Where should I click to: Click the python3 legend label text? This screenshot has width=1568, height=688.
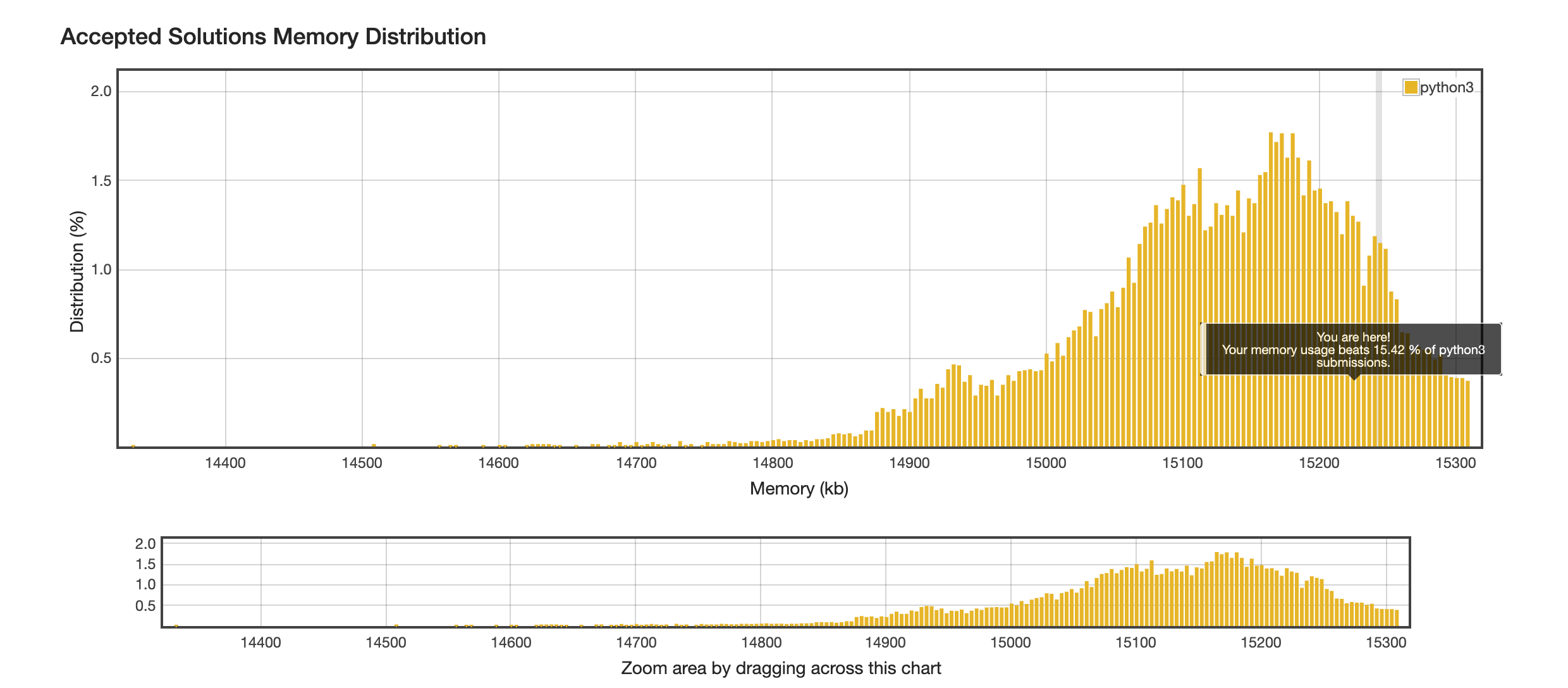(x=1447, y=87)
